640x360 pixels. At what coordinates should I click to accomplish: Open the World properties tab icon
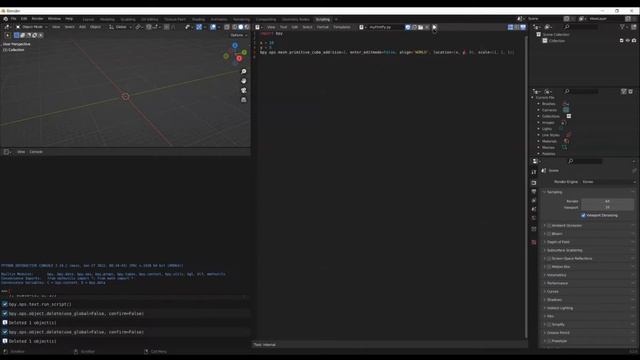coord(534,218)
